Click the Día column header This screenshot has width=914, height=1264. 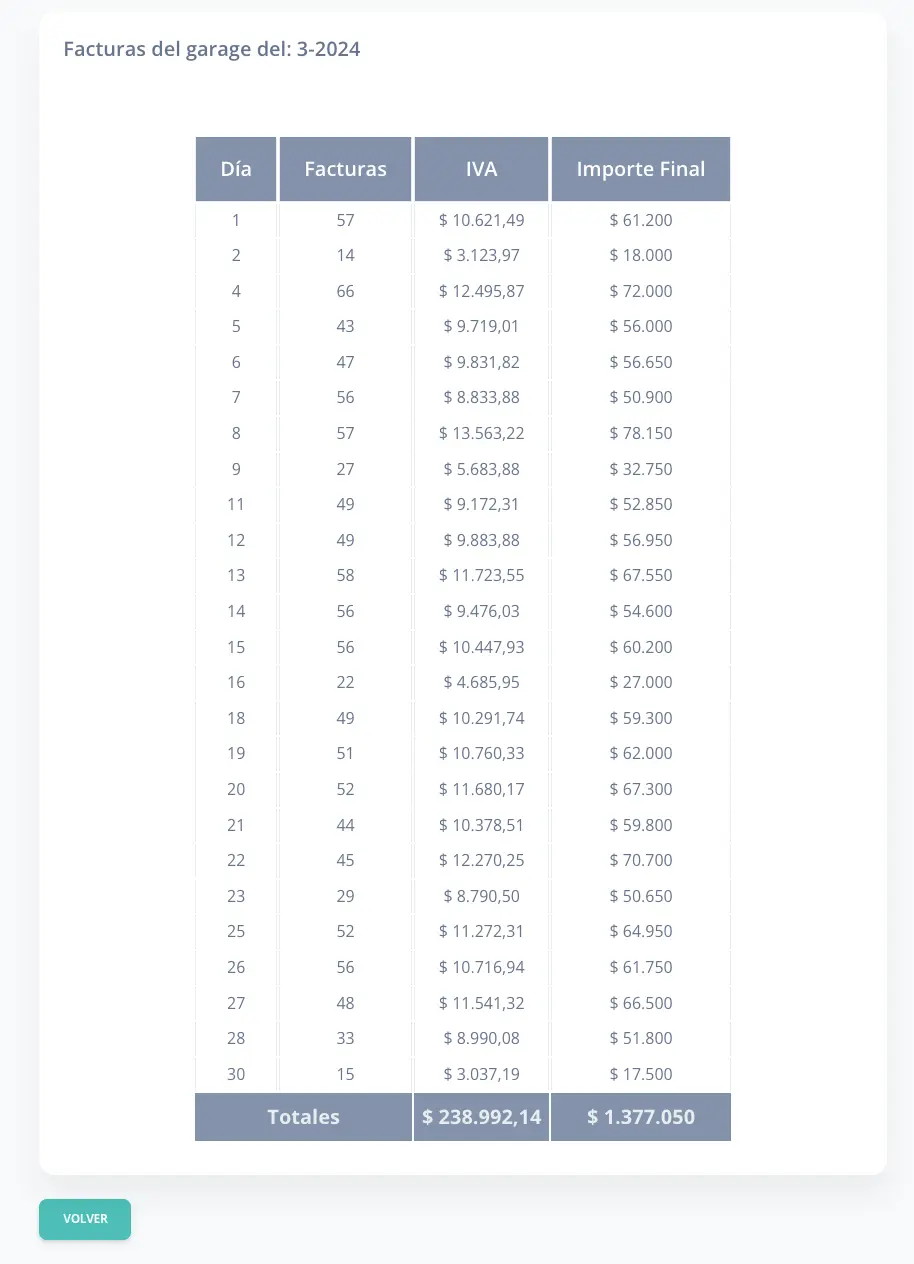point(236,169)
